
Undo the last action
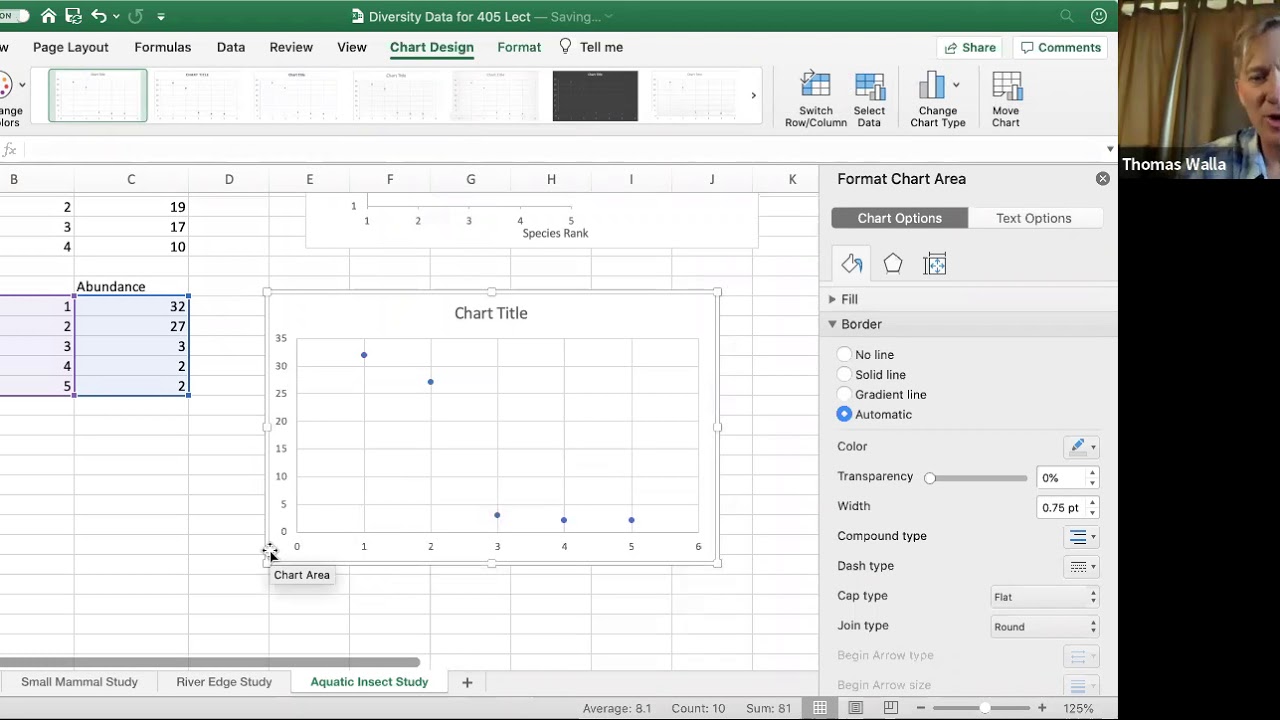tap(98, 16)
